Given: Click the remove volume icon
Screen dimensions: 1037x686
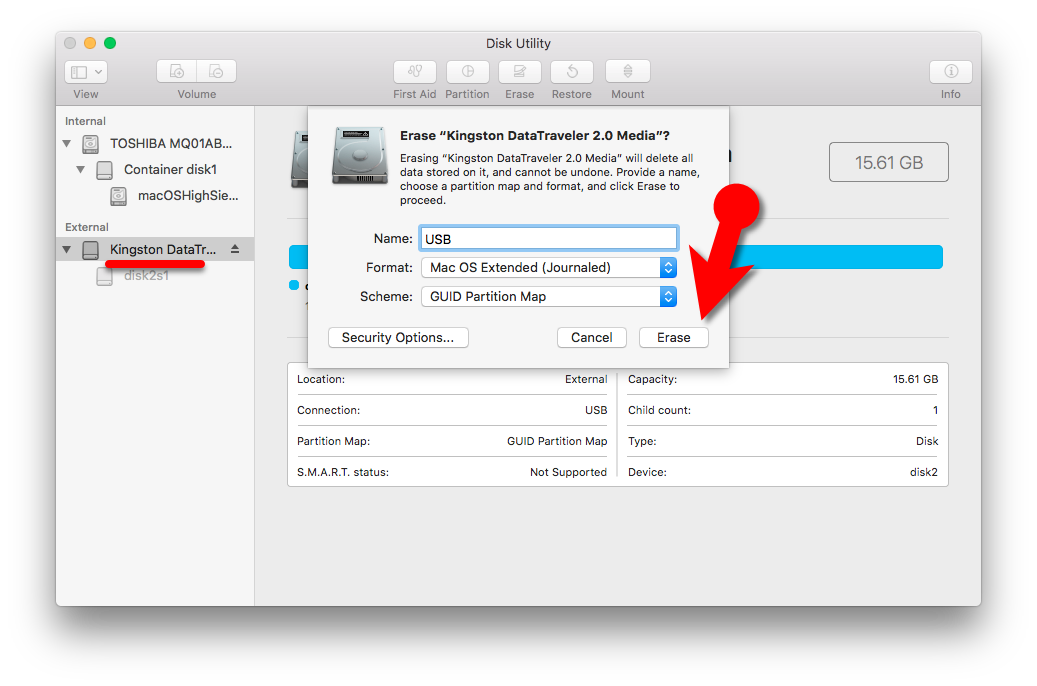Looking at the screenshot, I should (216, 71).
